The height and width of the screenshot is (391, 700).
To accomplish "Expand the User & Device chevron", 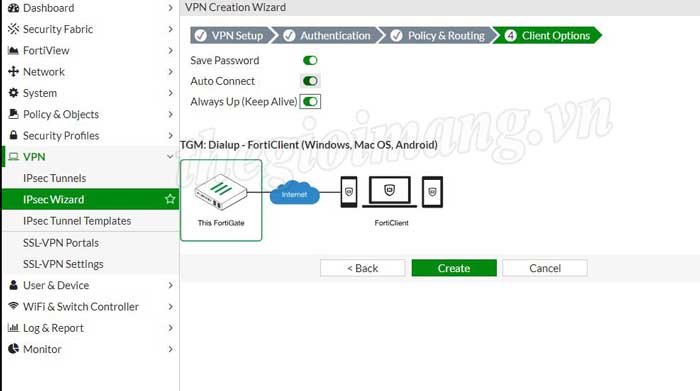I will (171, 285).
